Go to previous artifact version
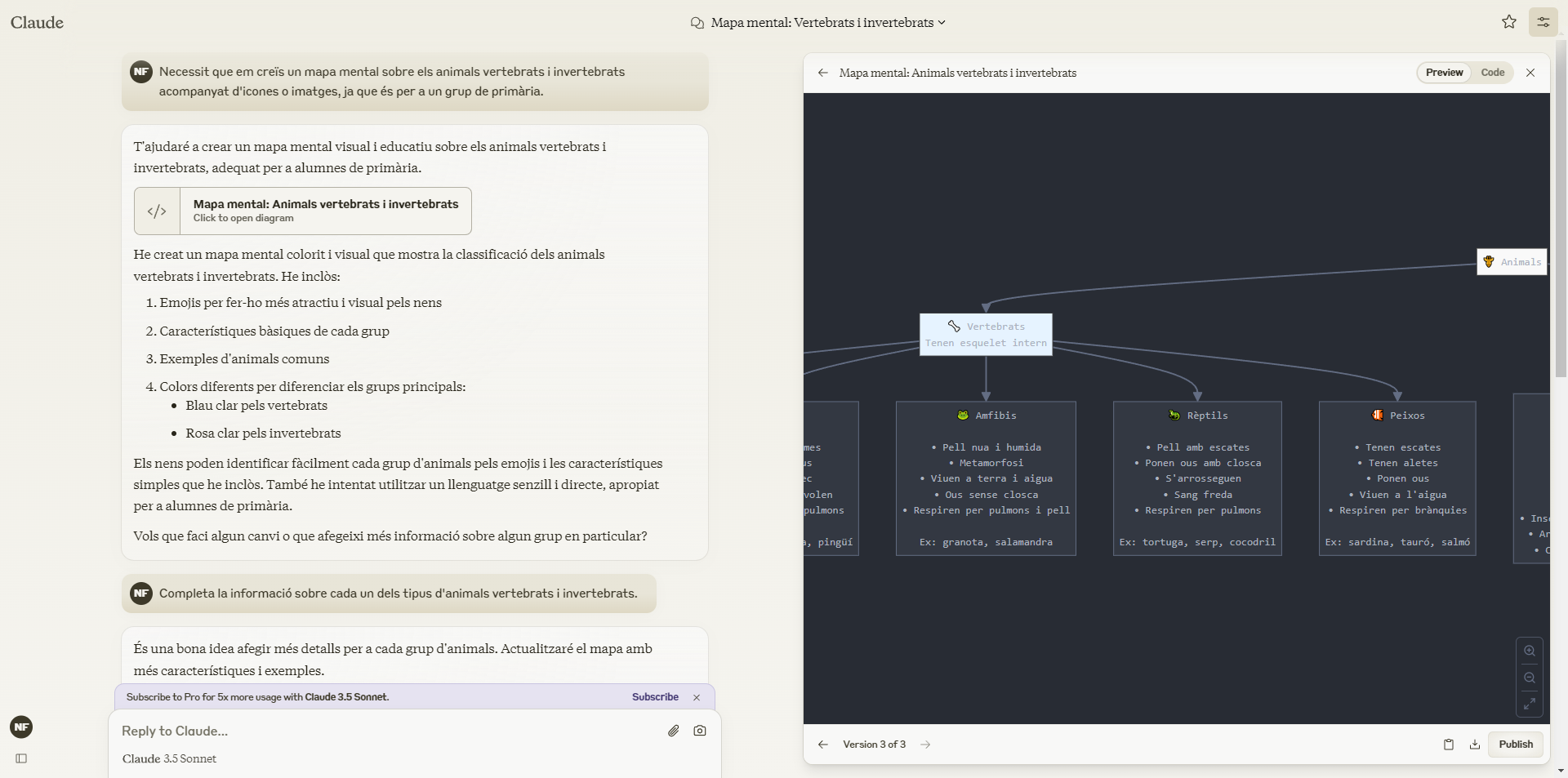This screenshot has height=778, width=1568. tap(823, 745)
